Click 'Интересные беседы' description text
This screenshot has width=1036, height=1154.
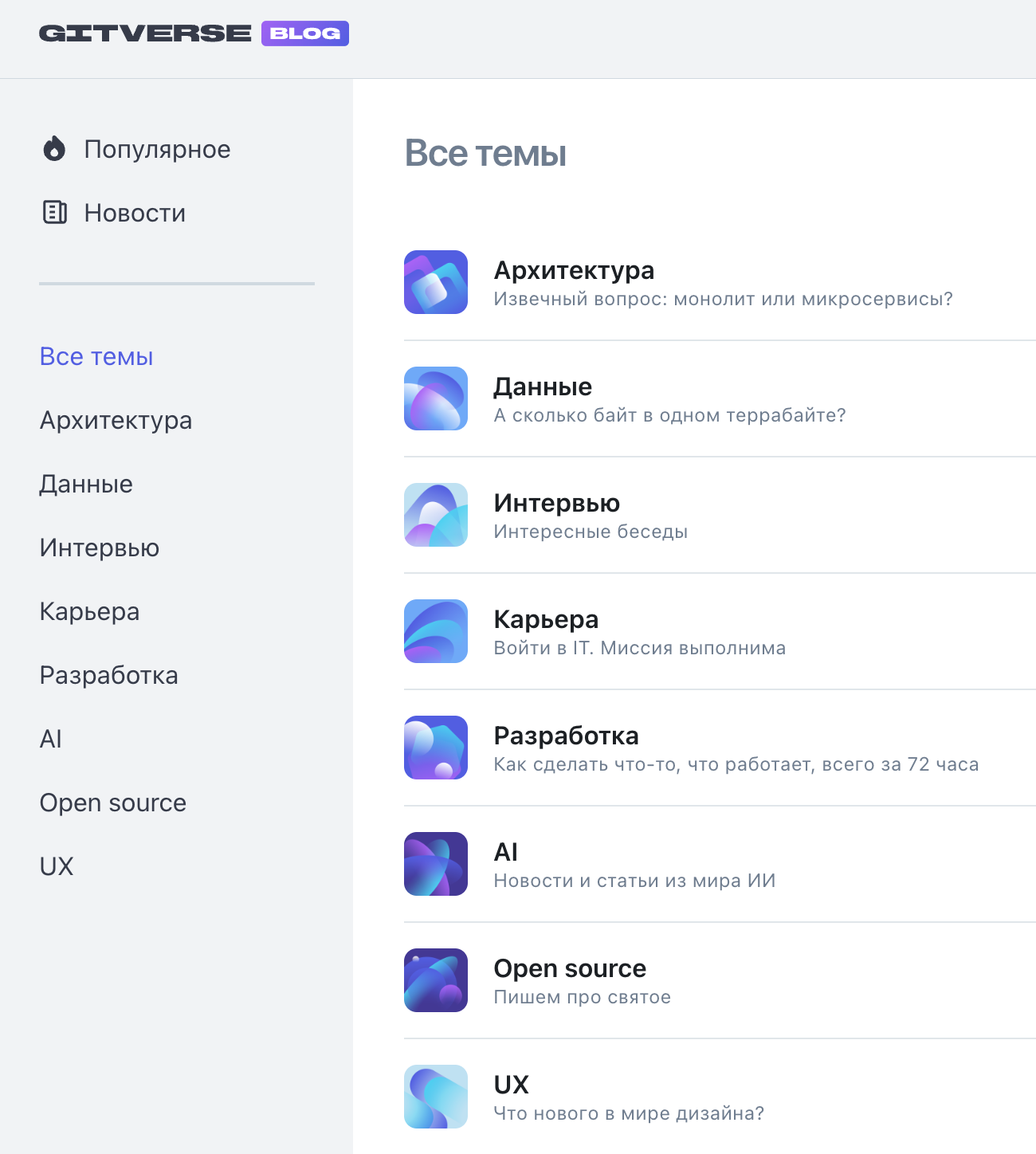591,532
